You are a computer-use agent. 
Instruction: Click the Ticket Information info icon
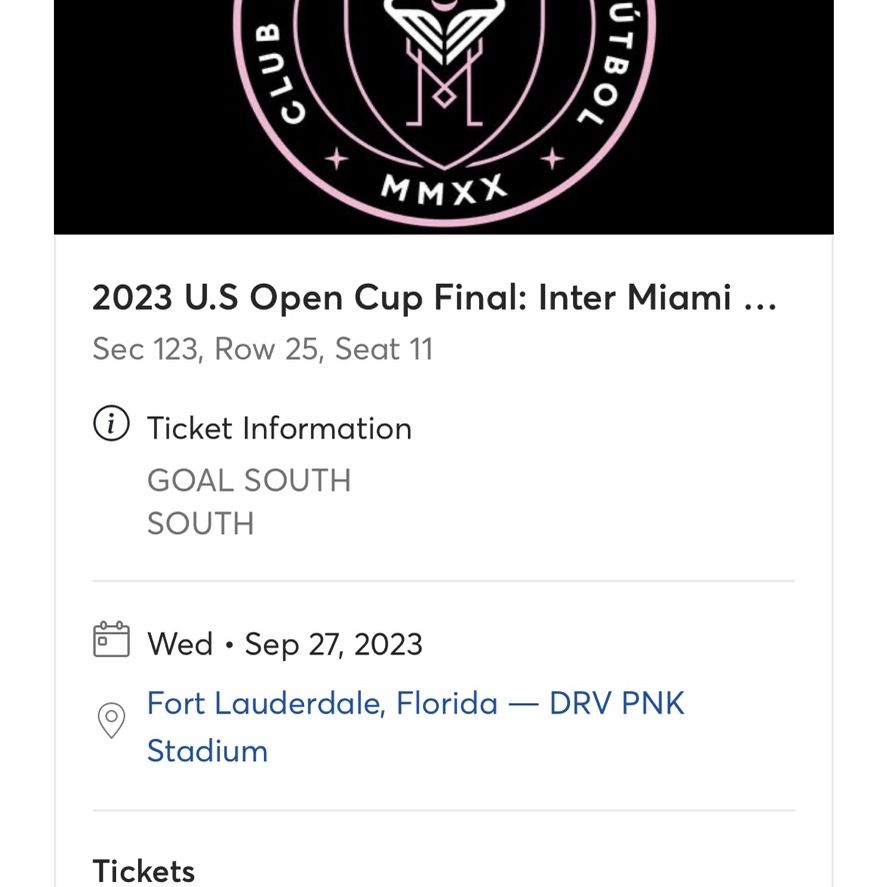click(111, 423)
